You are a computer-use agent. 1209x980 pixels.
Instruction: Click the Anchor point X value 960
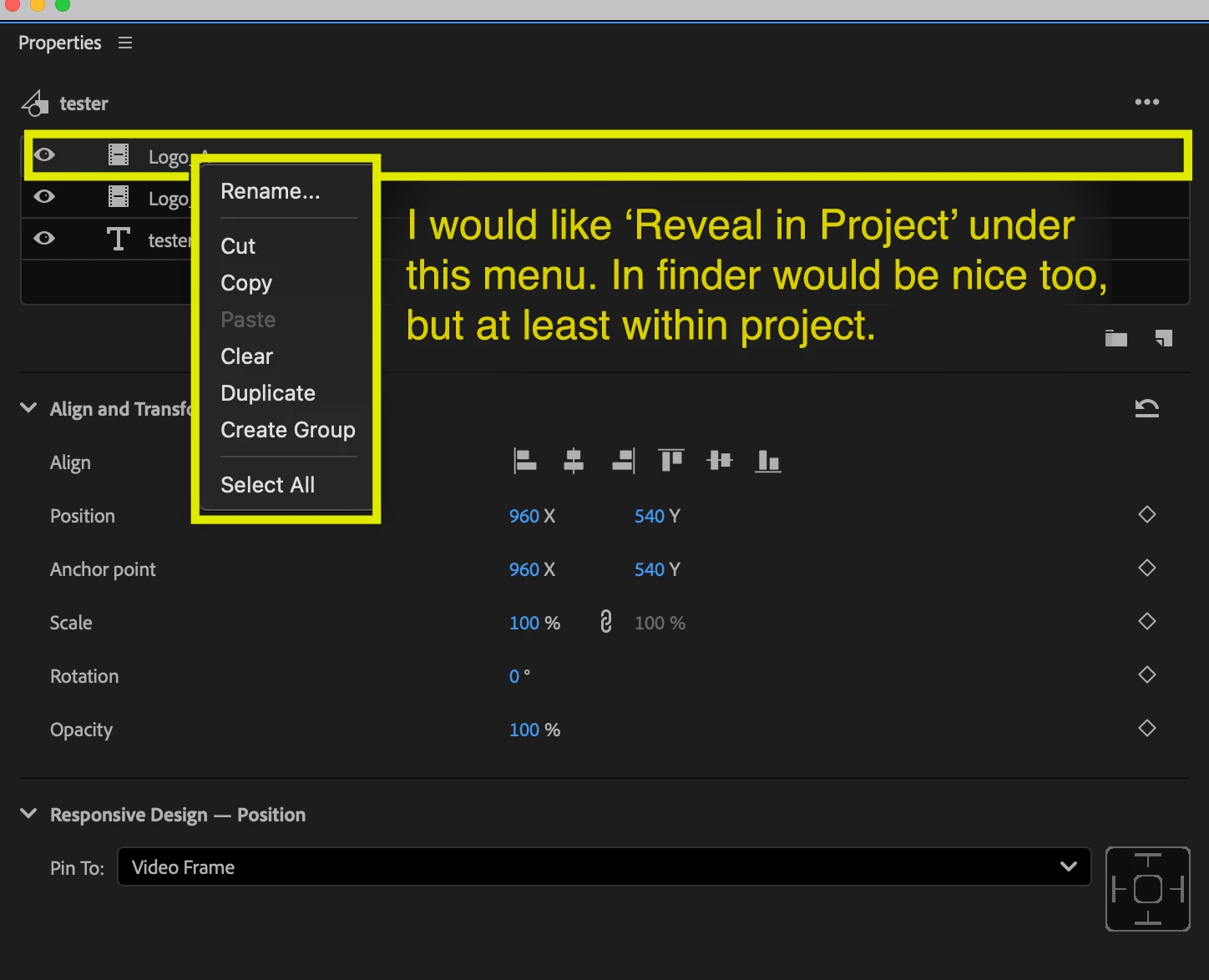524,569
